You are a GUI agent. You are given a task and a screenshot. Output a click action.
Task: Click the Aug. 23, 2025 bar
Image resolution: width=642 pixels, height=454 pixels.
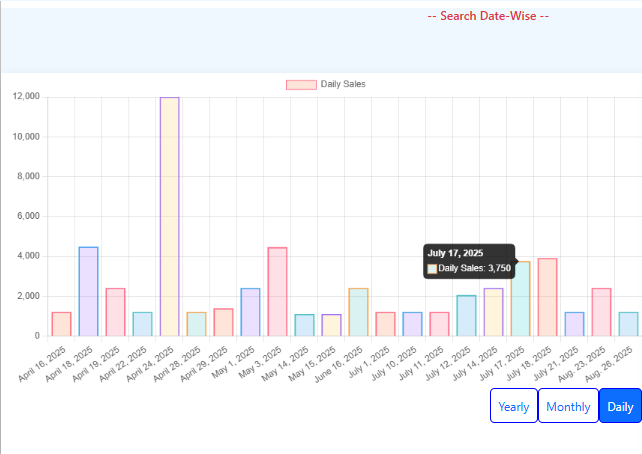click(601, 312)
